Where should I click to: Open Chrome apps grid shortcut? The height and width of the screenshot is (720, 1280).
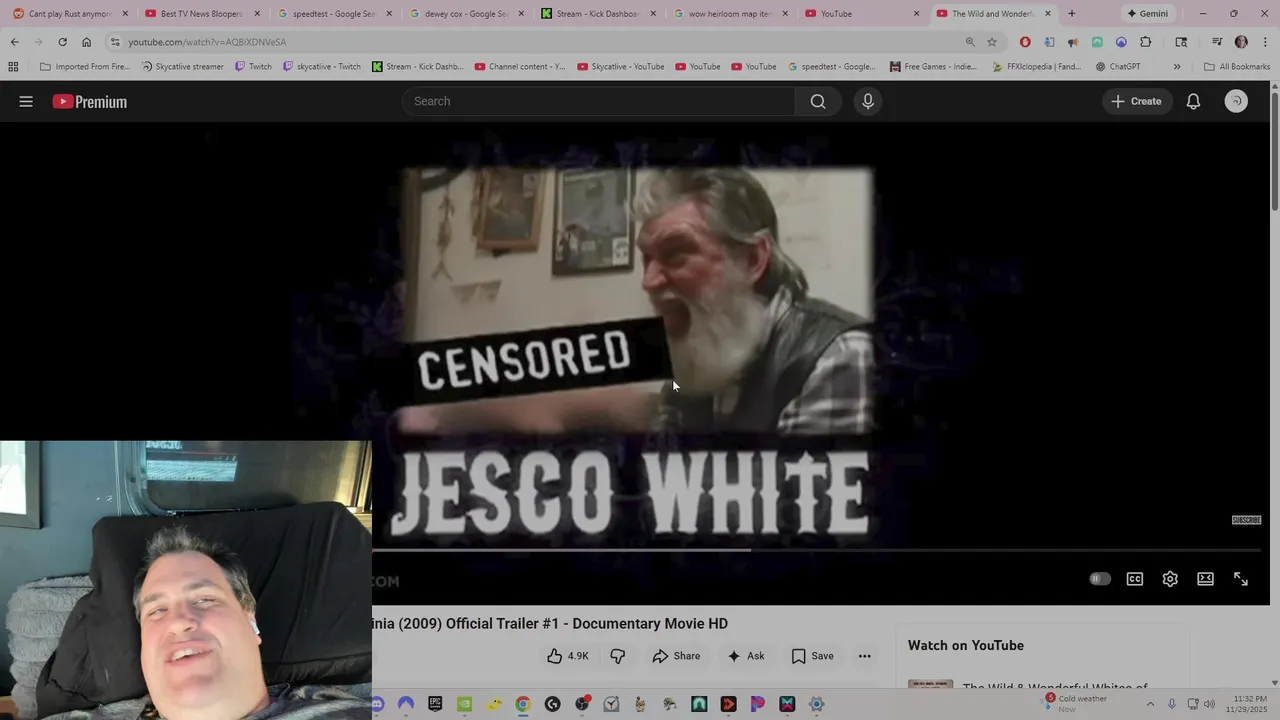pos(13,67)
